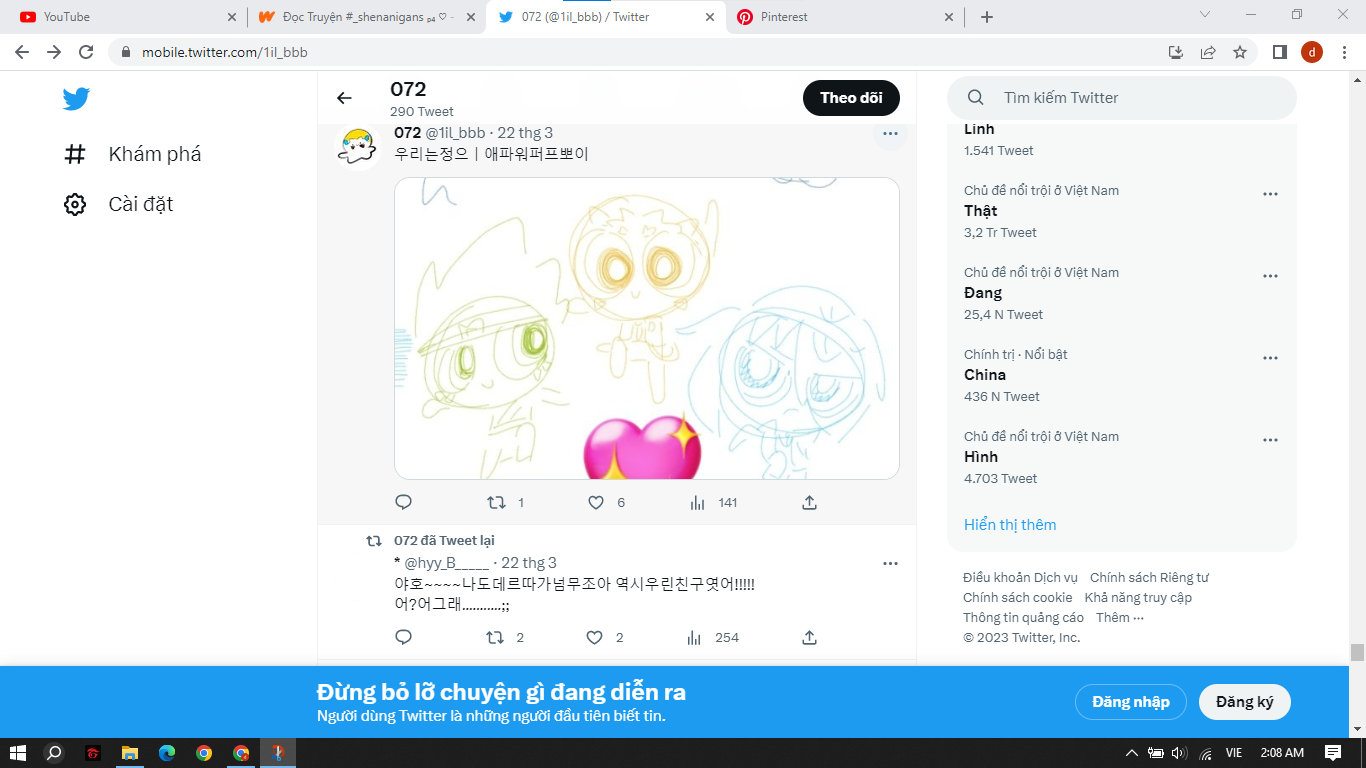Open the sketch drawing image in tweet
The image size is (1366, 768).
646,328
